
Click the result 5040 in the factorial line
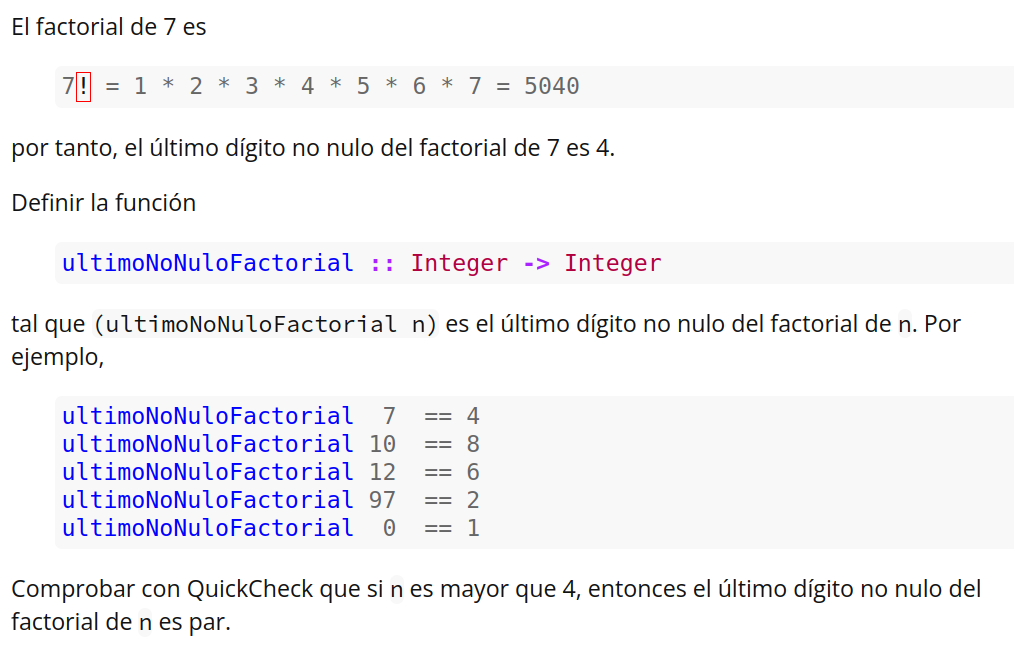(551, 87)
